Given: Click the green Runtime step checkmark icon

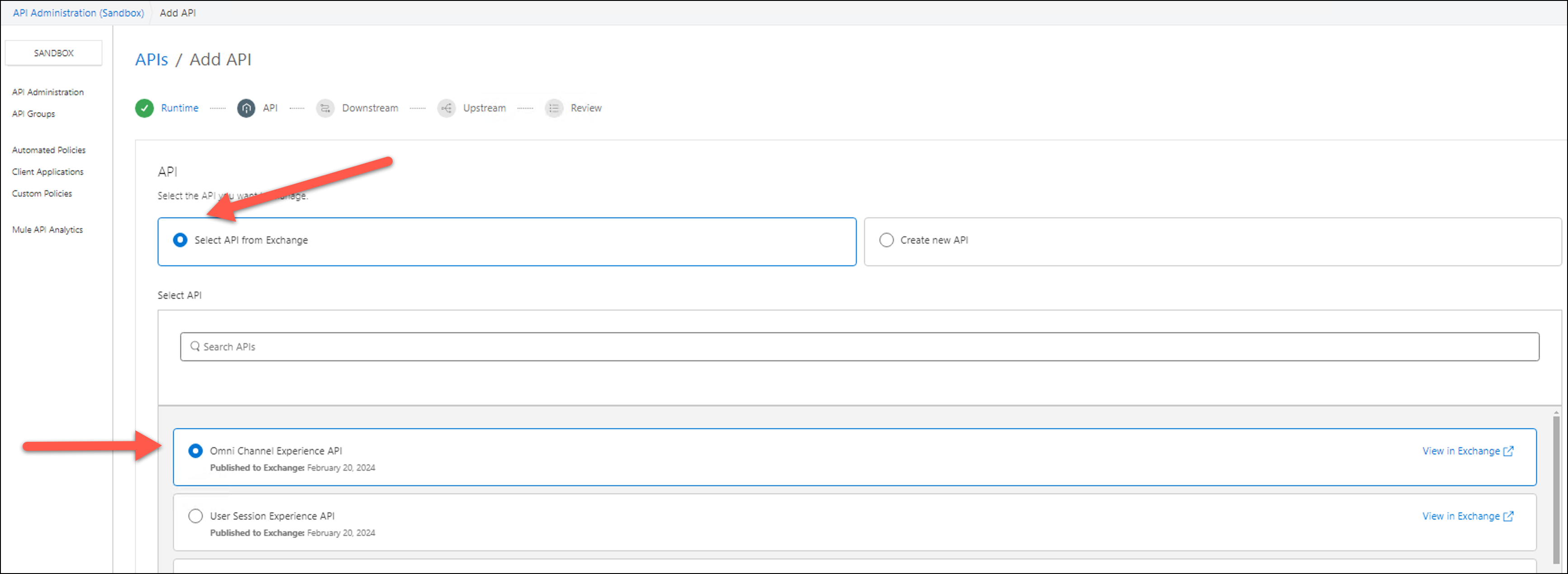Looking at the screenshot, I should pos(144,108).
